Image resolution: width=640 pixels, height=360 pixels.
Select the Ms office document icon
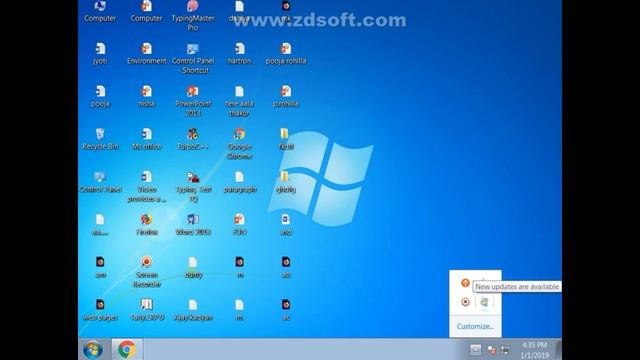click(147, 134)
